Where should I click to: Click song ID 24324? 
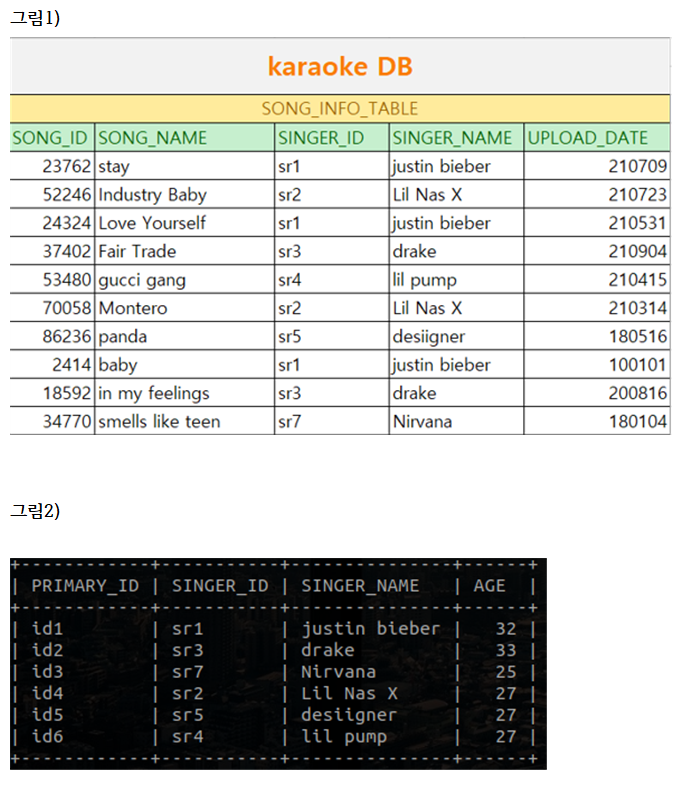coord(52,223)
